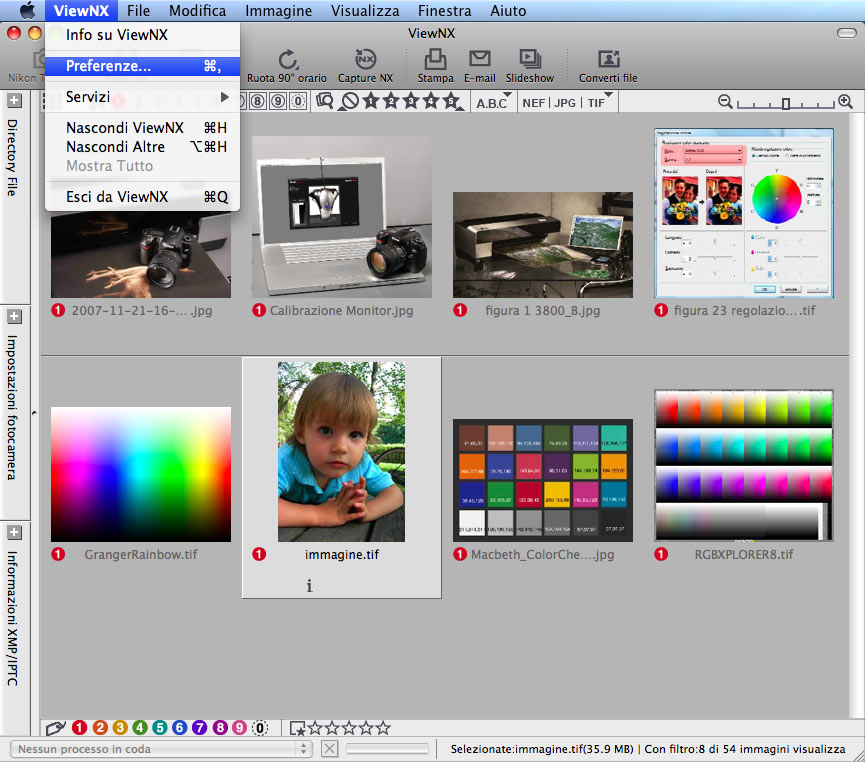
Task: Apply three-star rating using third empty star
Action: pos(349,728)
